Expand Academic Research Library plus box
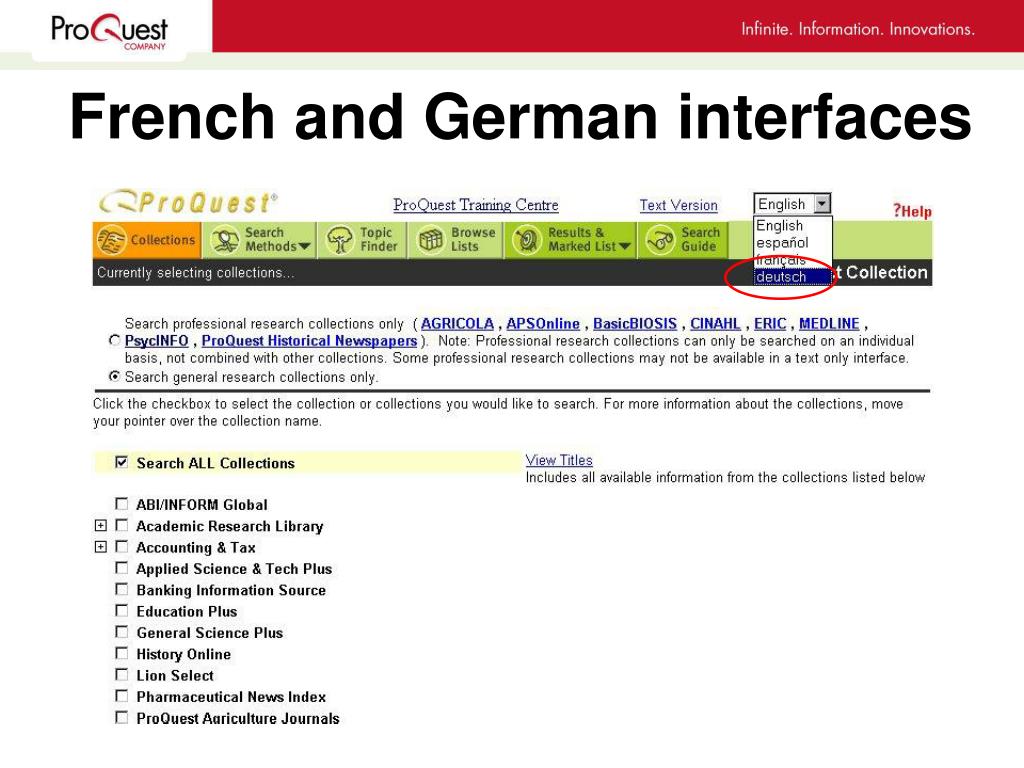Image resolution: width=1024 pixels, height=768 pixels. pyautogui.click(x=101, y=525)
